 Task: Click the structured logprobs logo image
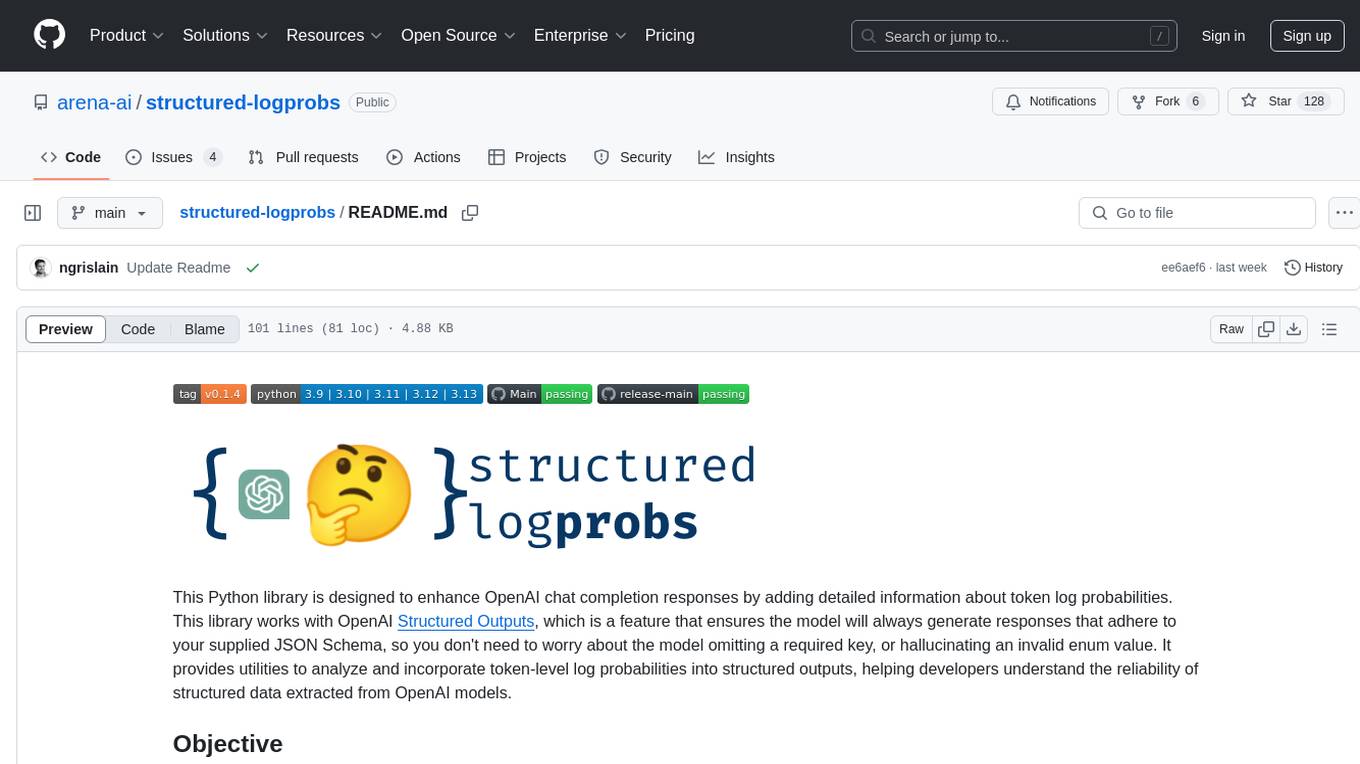[474, 496]
